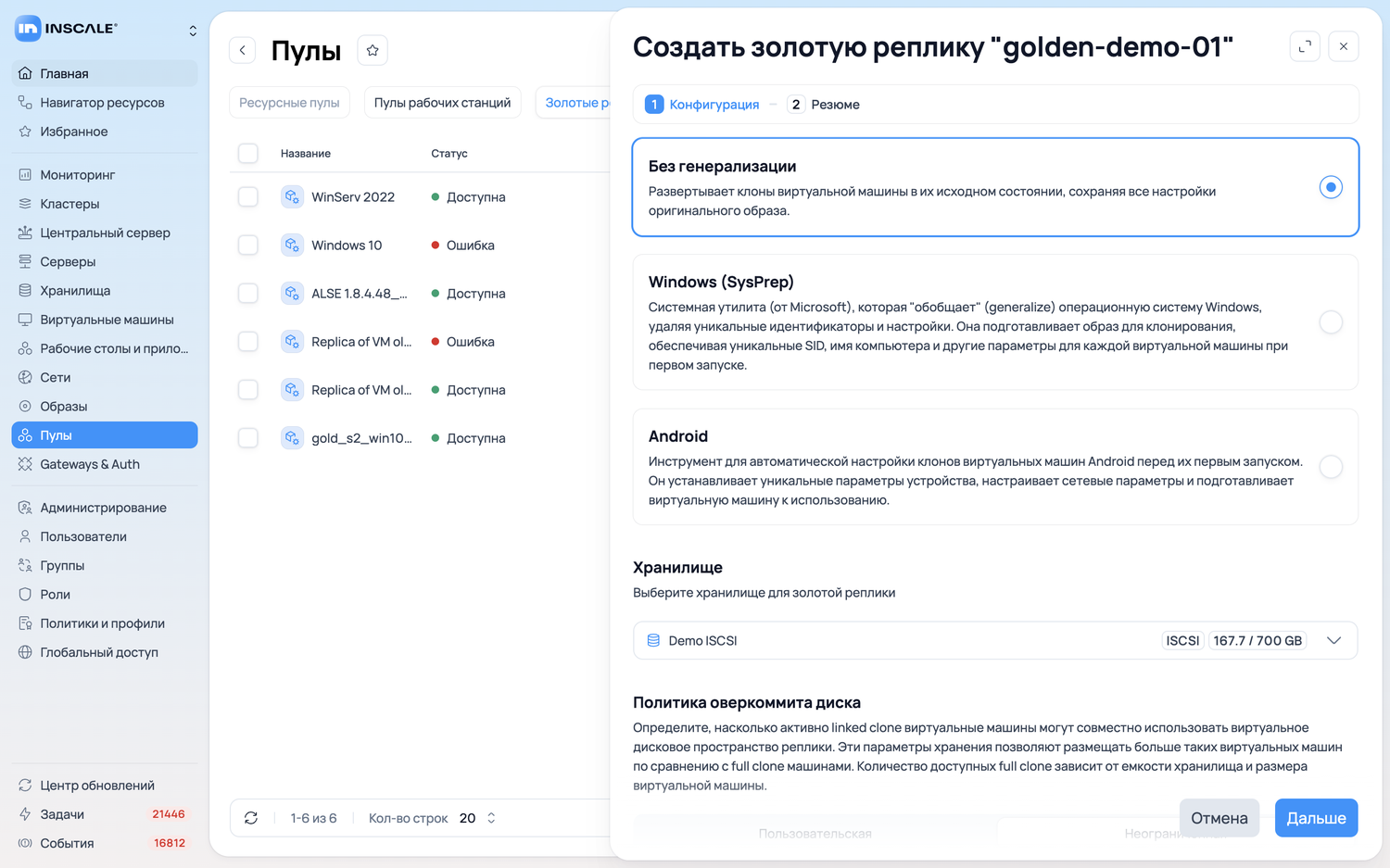The height and width of the screenshot is (868, 1390).
Task: Click the gold_s2_win10 pool icon
Action: click(x=292, y=437)
